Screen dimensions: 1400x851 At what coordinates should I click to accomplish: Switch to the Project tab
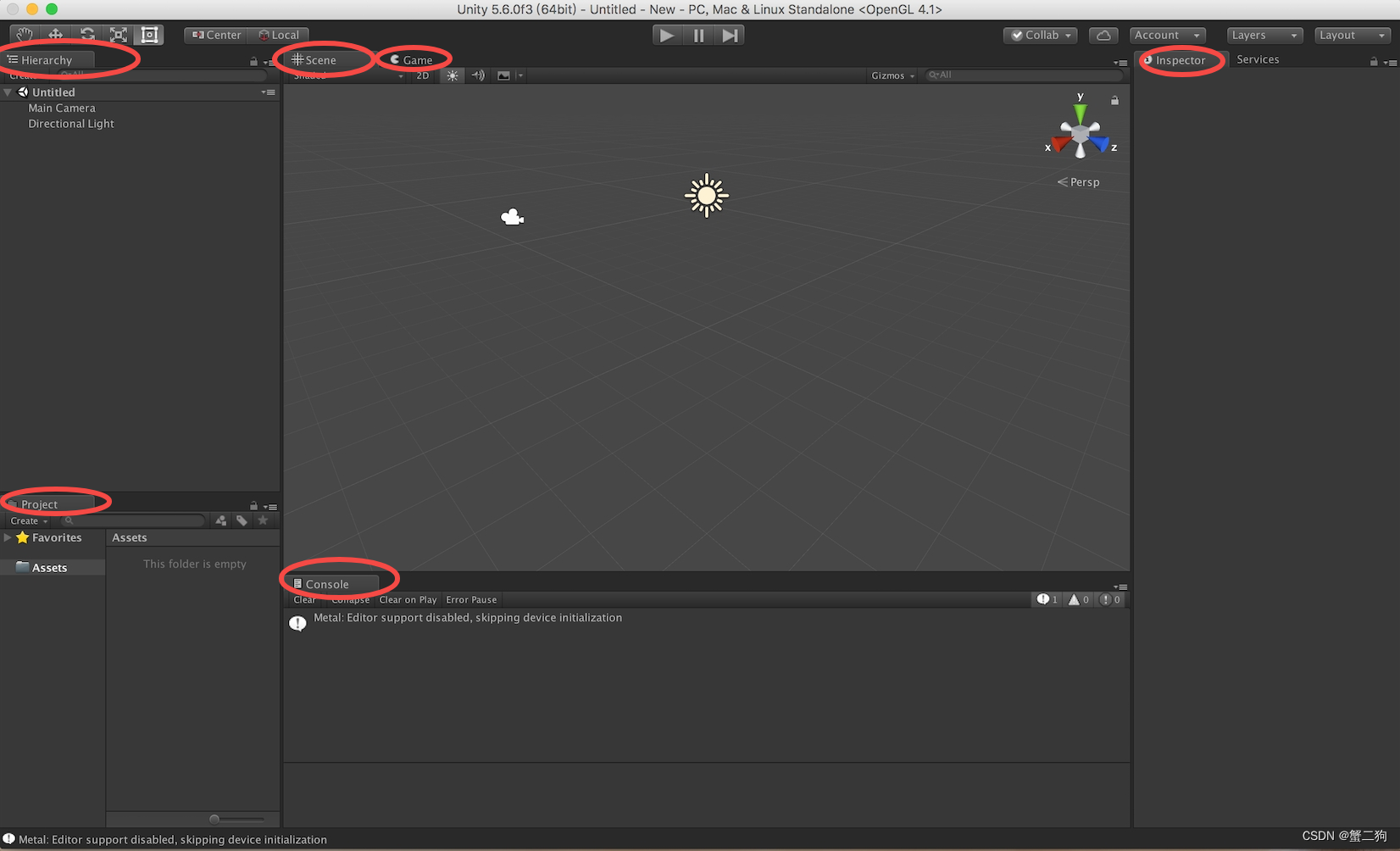tap(40, 504)
